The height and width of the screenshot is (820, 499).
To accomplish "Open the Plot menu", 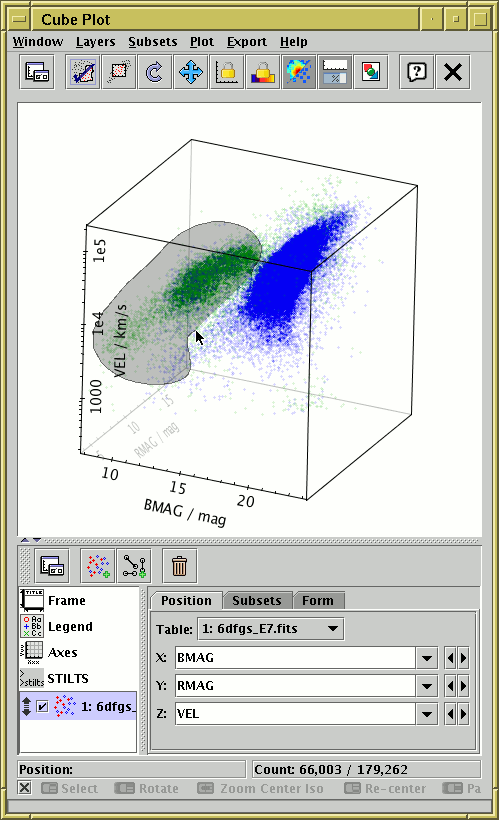I will click(202, 42).
